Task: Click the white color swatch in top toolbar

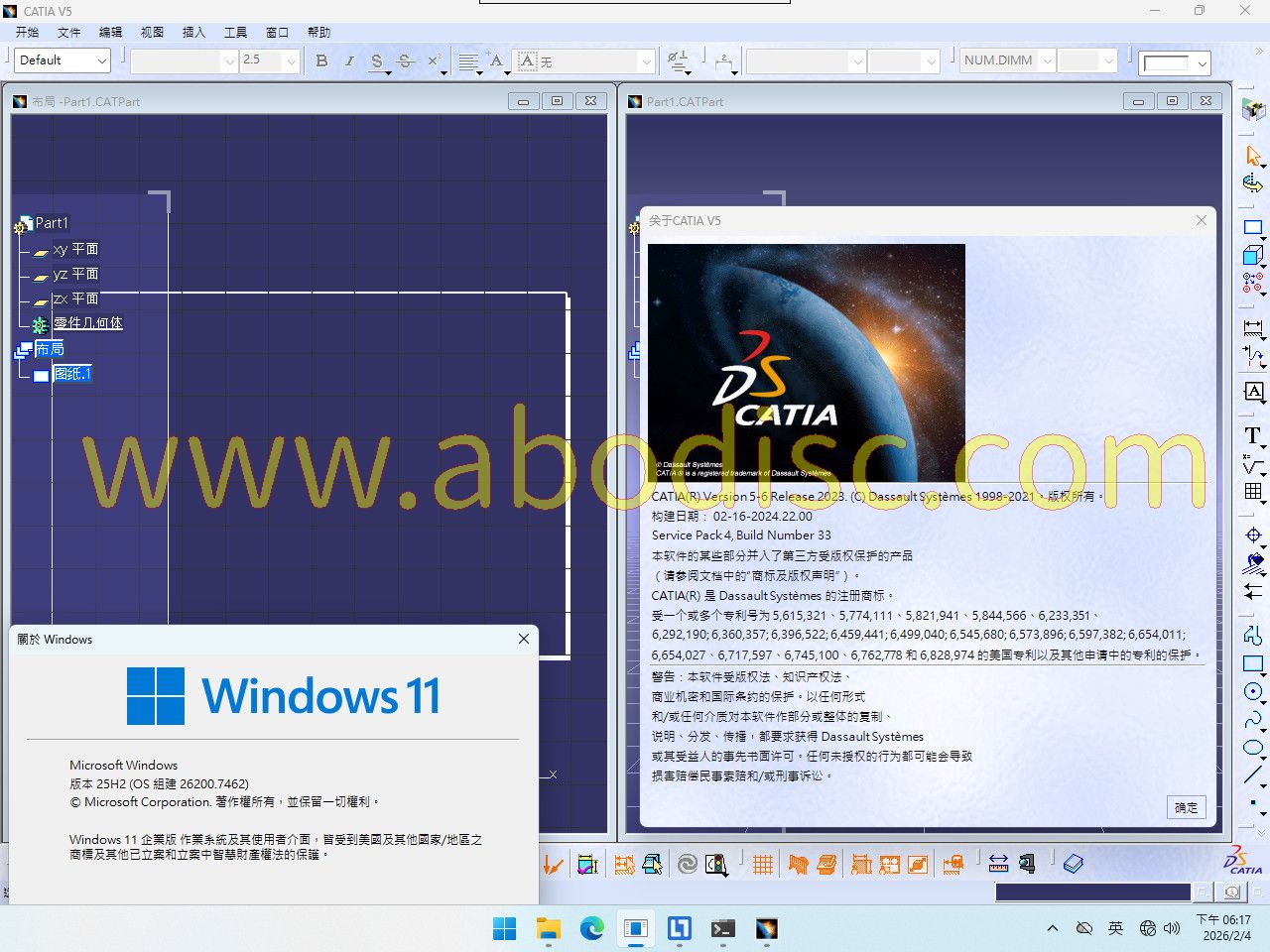Action: pyautogui.click(x=1166, y=62)
